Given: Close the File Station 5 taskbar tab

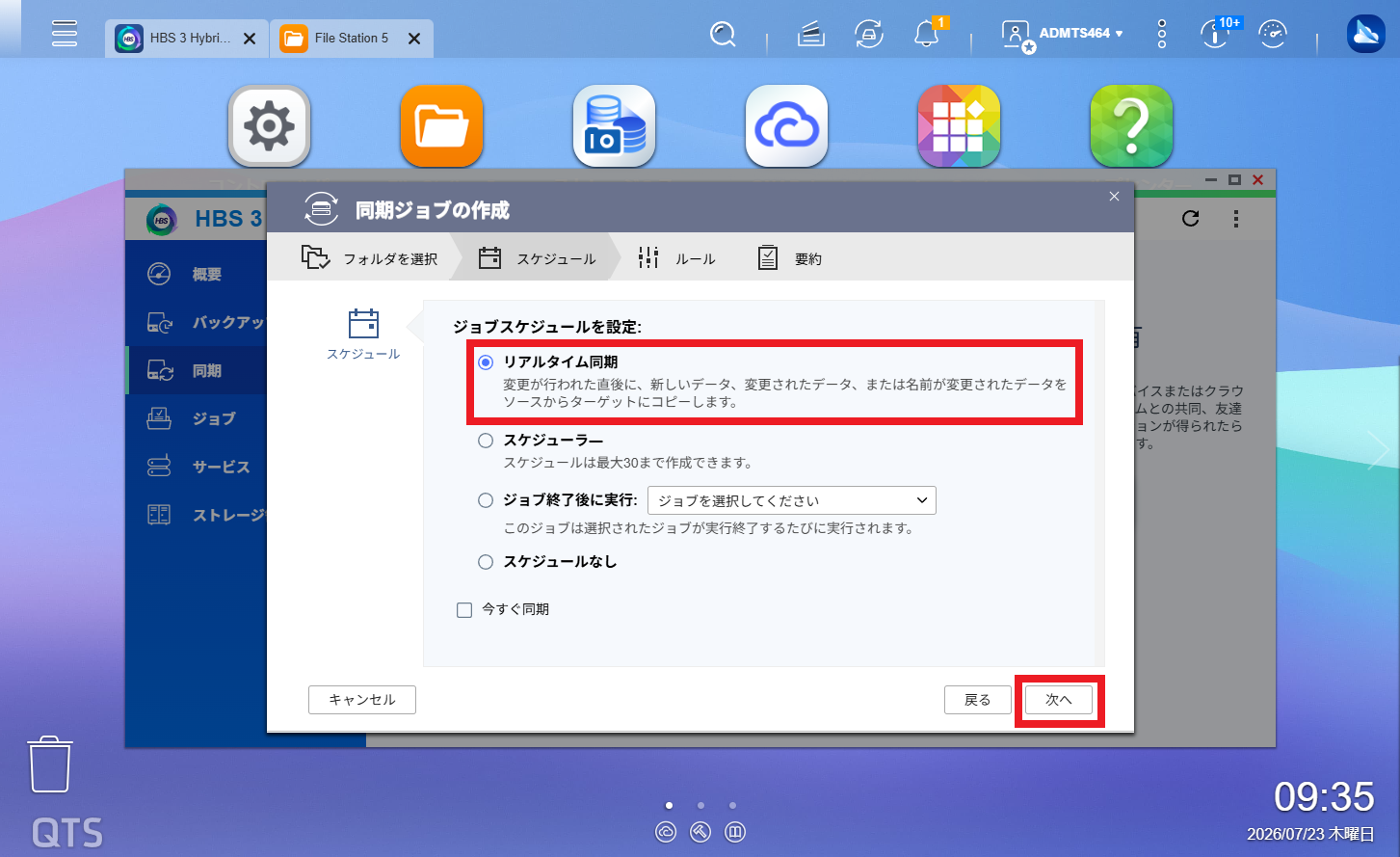Looking at the screenshot, I should pos(414,39).
